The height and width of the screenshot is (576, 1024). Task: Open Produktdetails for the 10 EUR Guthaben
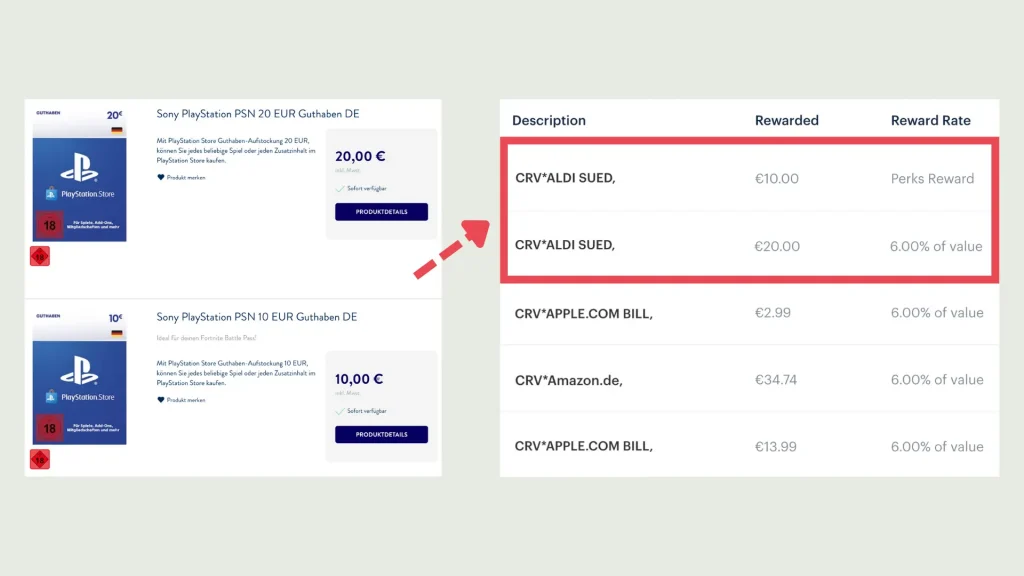[x=381, y=435]
